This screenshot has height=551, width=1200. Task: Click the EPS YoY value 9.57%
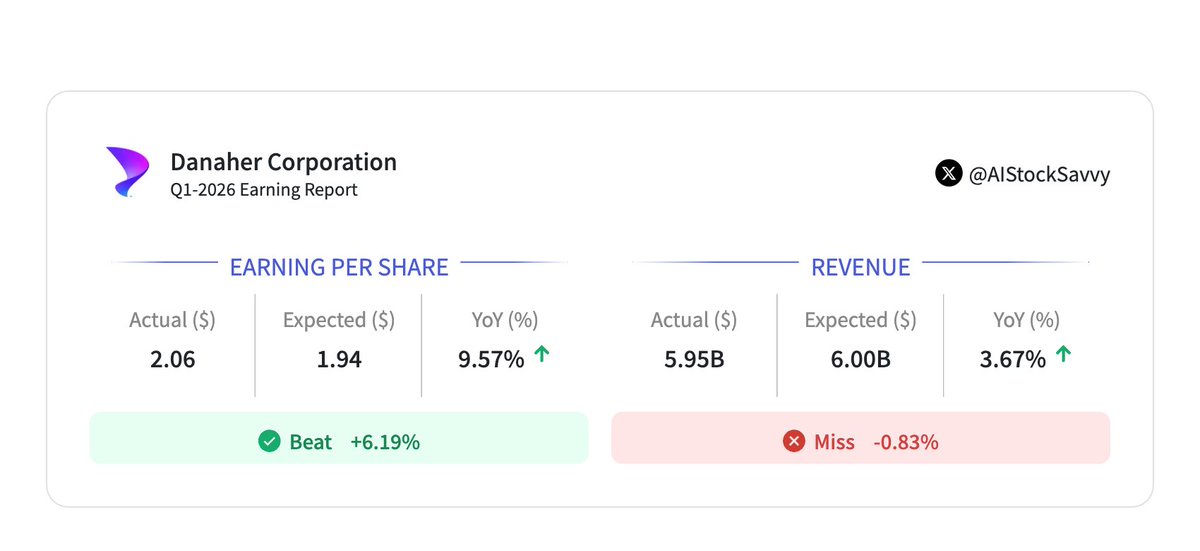[x=491, y=360]
